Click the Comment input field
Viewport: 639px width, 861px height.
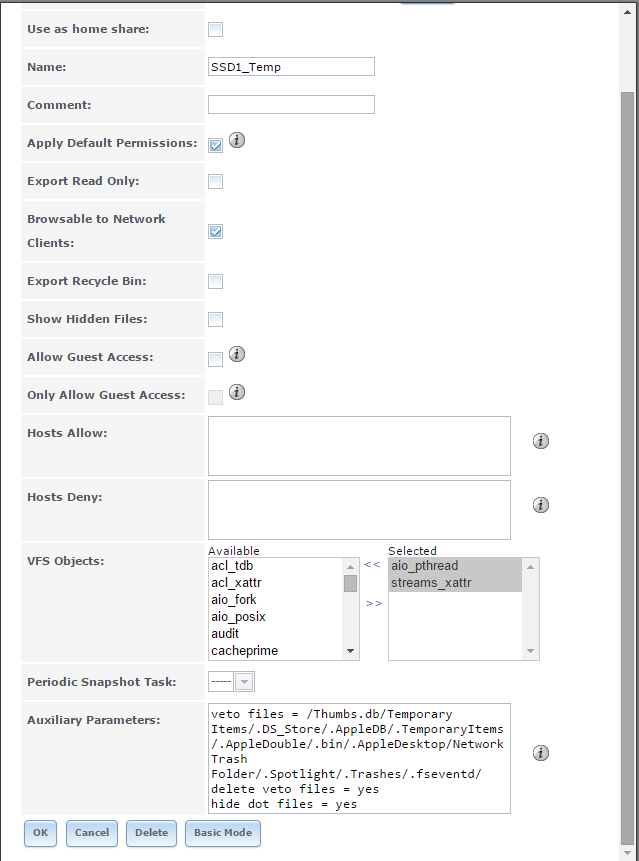(292, 105)
